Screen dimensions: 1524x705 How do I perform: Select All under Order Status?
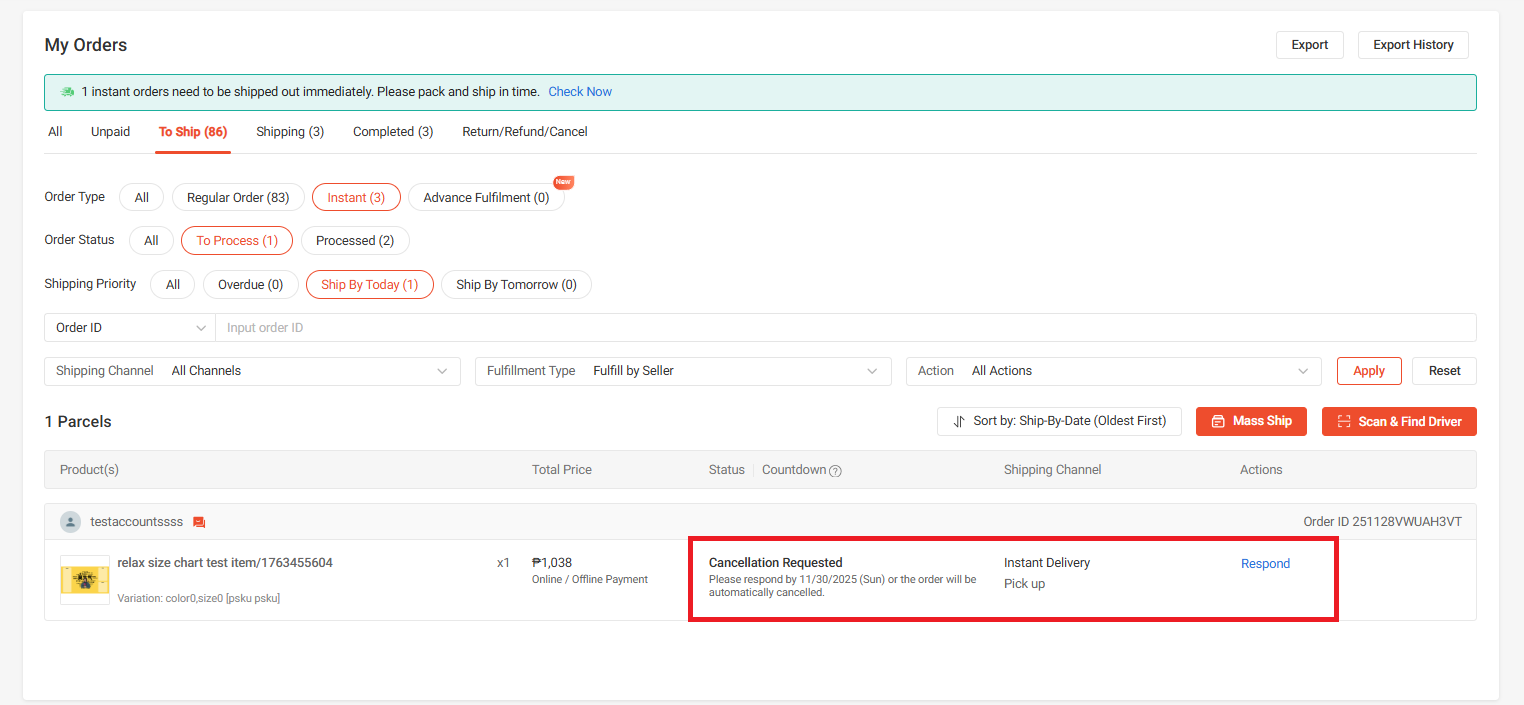(151, 241)
